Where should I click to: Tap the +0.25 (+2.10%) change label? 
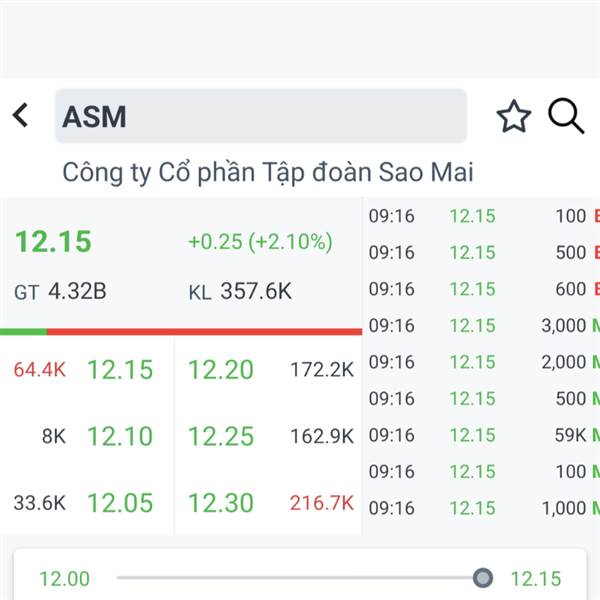pyautogui.click(x=260, y=242)
